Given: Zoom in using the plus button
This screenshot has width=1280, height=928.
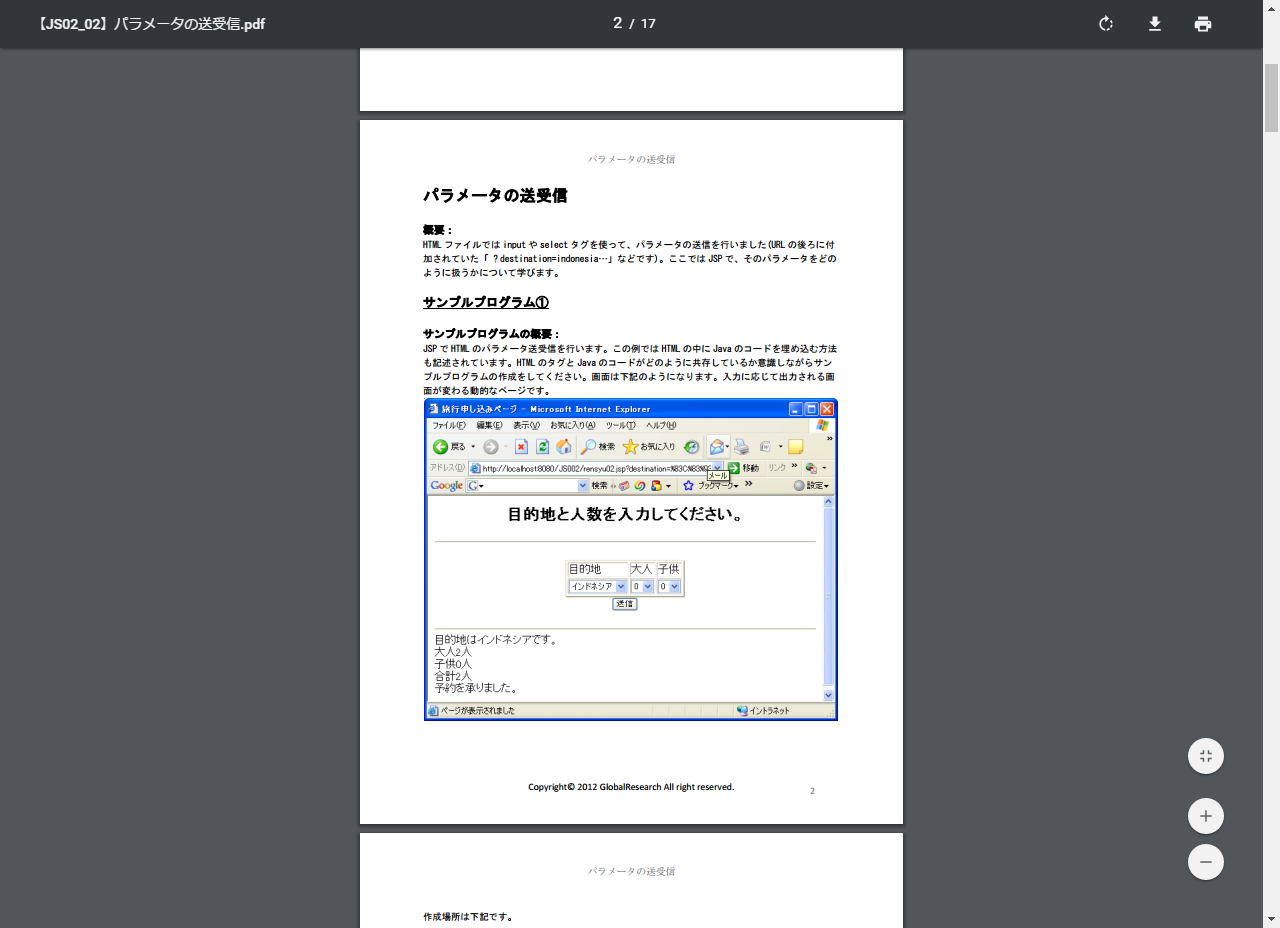Looking at the screenshot, I should 1206,816.
